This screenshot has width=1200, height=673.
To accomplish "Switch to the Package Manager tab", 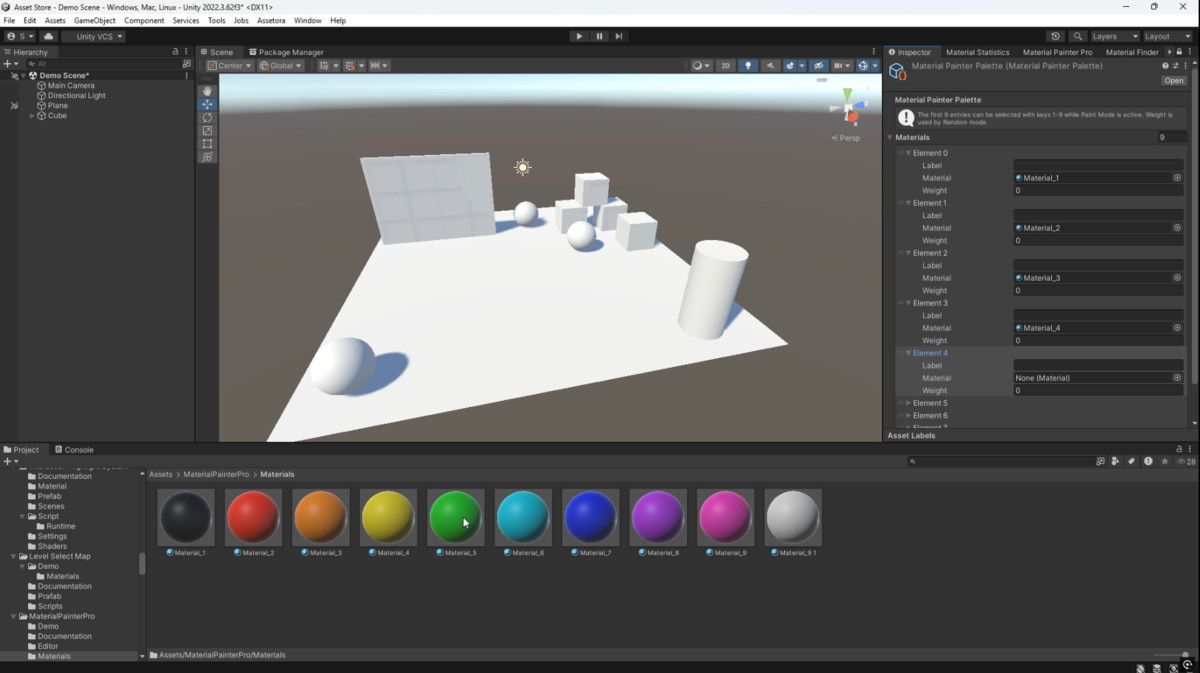I will [286, 52].
